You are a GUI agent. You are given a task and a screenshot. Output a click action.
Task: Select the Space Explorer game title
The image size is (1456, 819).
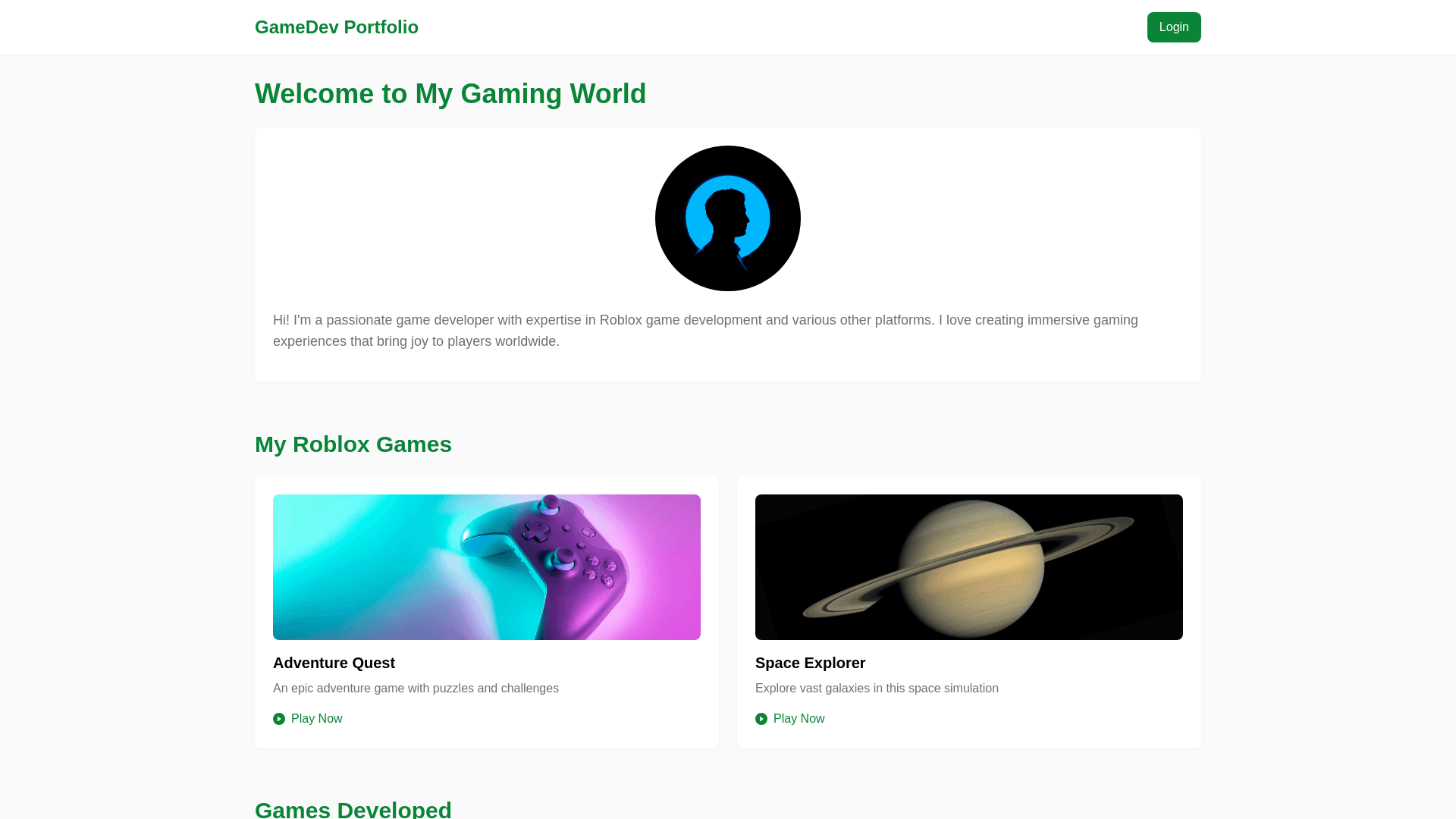point(810,663)
